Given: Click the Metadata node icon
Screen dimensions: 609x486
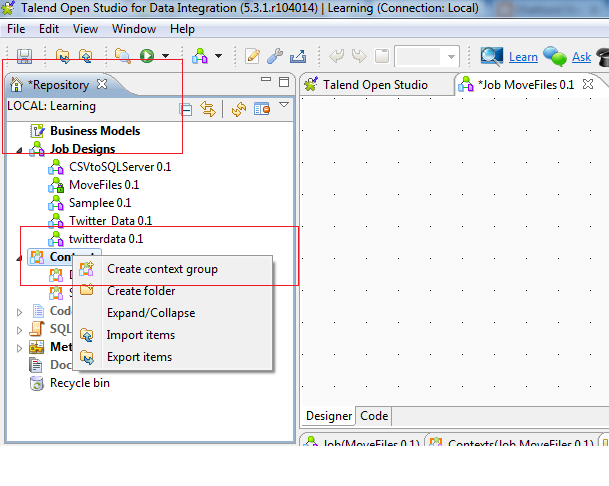Looking at the screenshot, I should [x=37, y=347].
